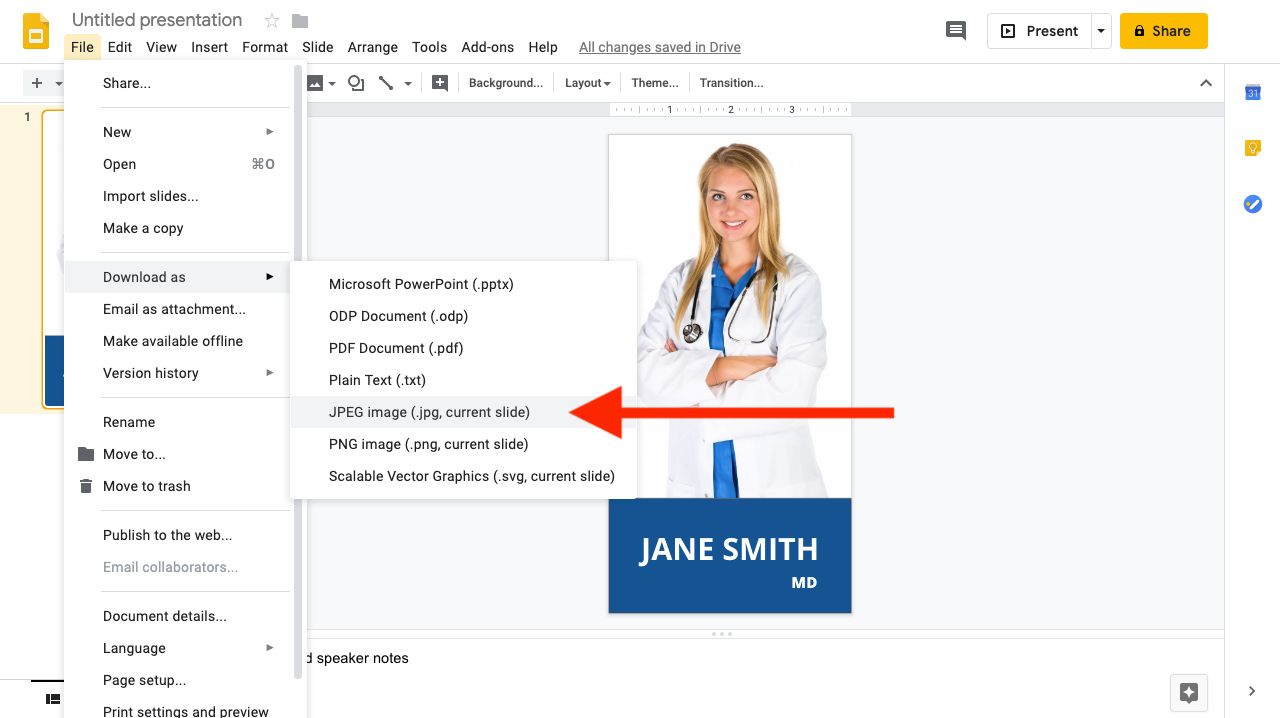This screenshot has height=718, width=1280.
Task: Open Google Tasks side panel
Action: tap(1252, 204)
